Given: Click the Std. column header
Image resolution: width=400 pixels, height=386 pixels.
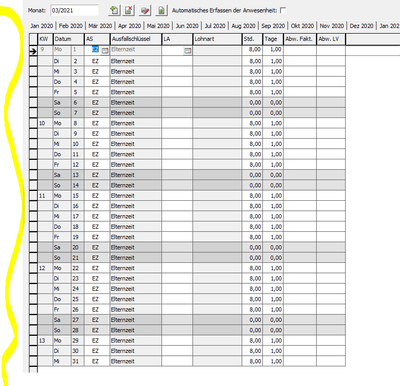Looking at the screenshot, I should pyautogui.click(x=252, y=39).
